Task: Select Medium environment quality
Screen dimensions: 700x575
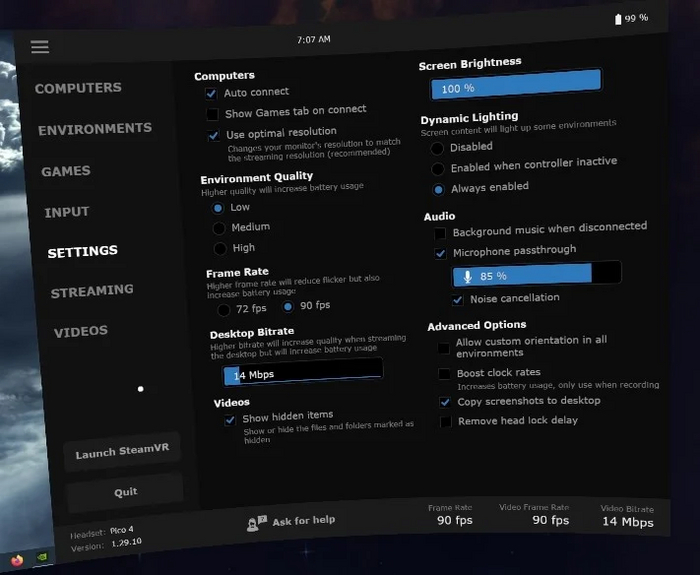Action: click(219, 228)
